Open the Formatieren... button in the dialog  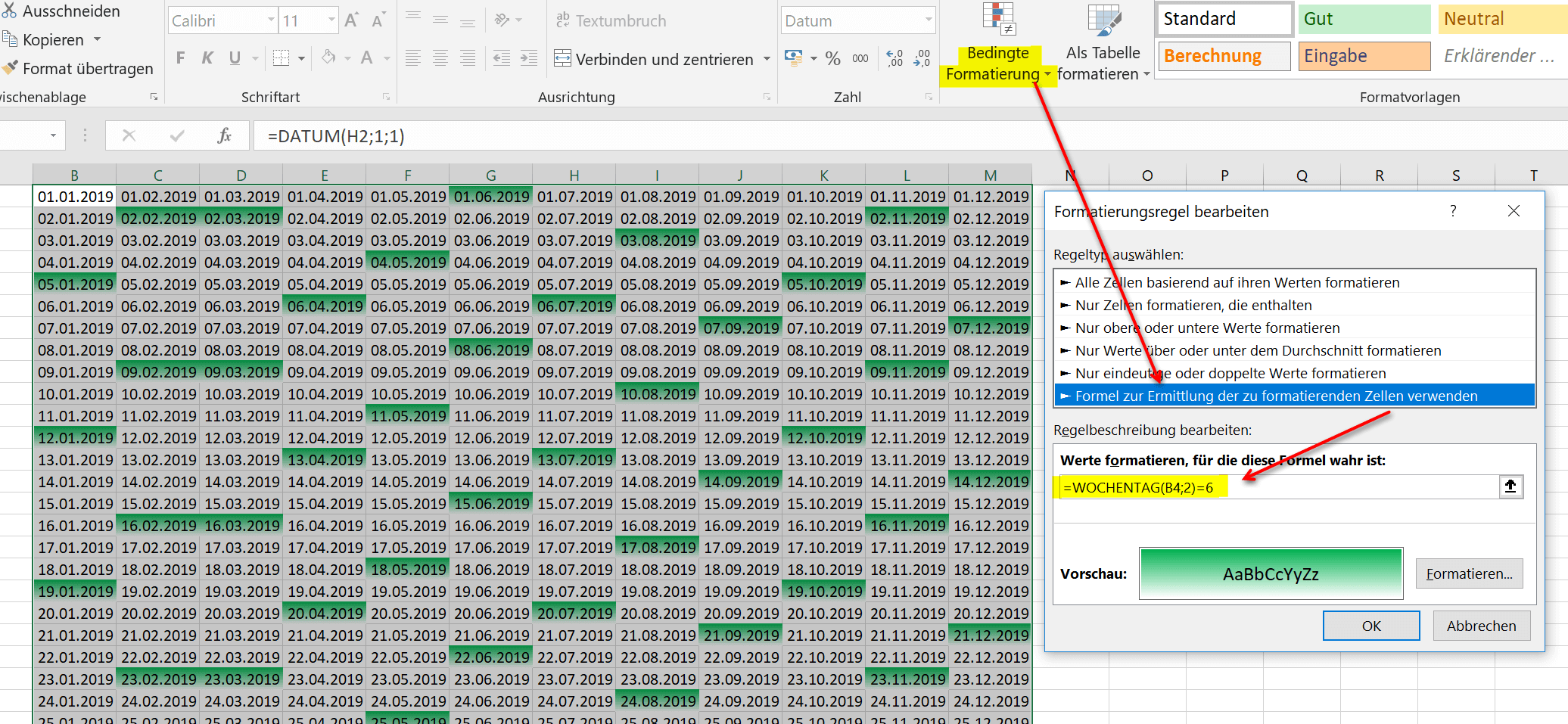[x=1469, y=573]
